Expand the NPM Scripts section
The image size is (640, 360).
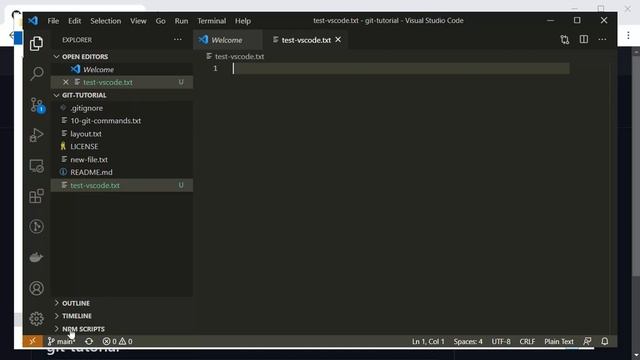click(122, 329)
